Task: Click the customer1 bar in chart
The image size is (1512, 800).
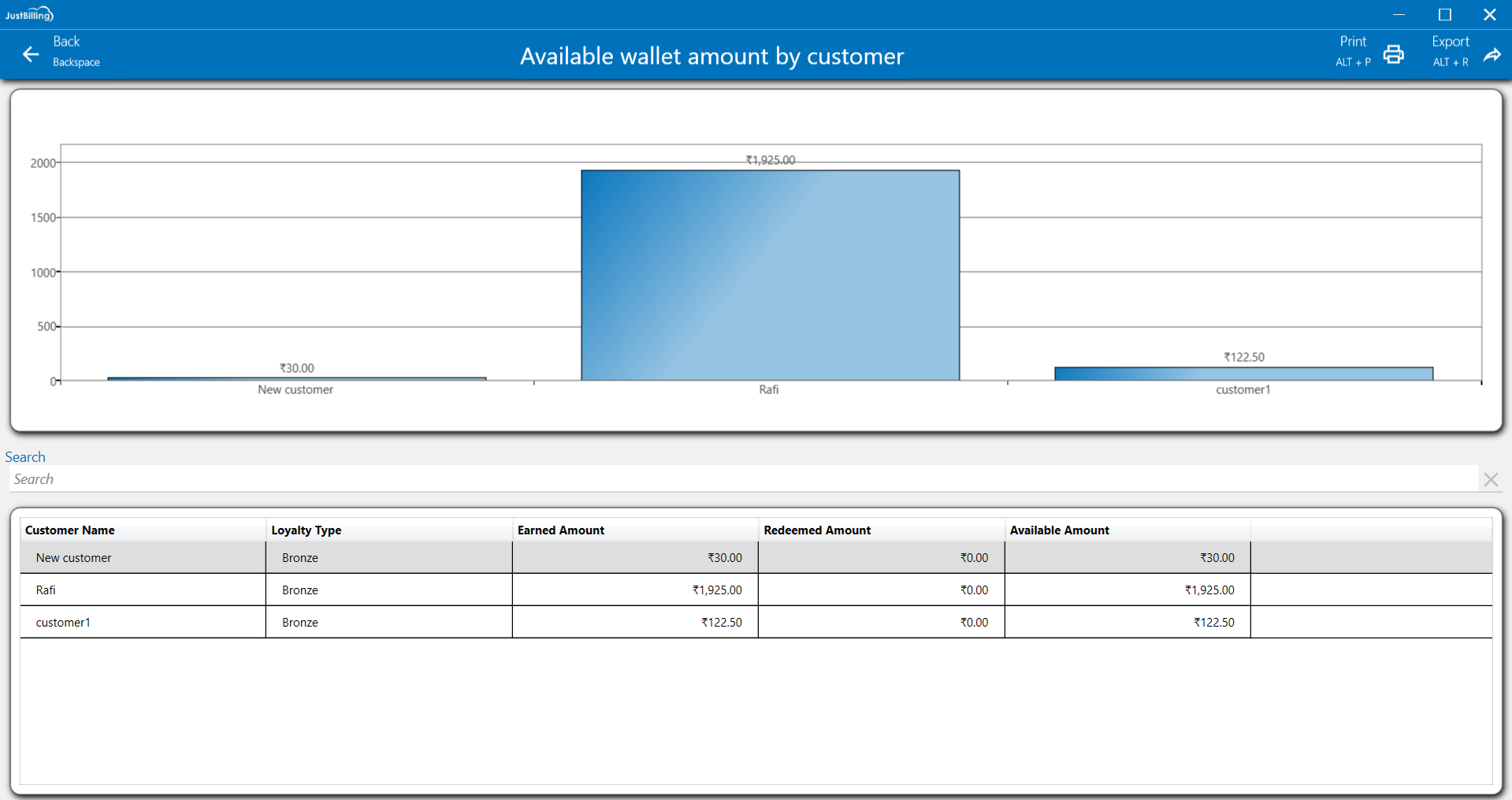Action: [x=1243, y=374]
